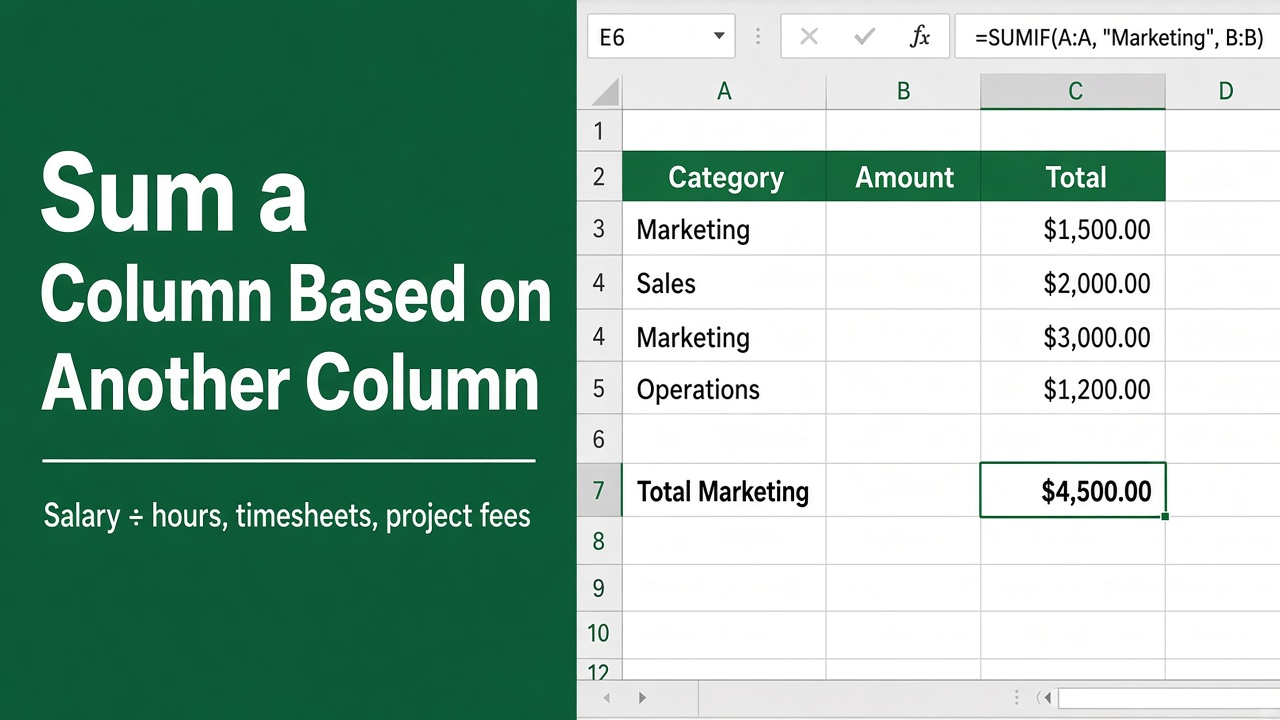Select row 7 header
The height and width of the screenshot is (720, 1280).
[x=599, y=490]
